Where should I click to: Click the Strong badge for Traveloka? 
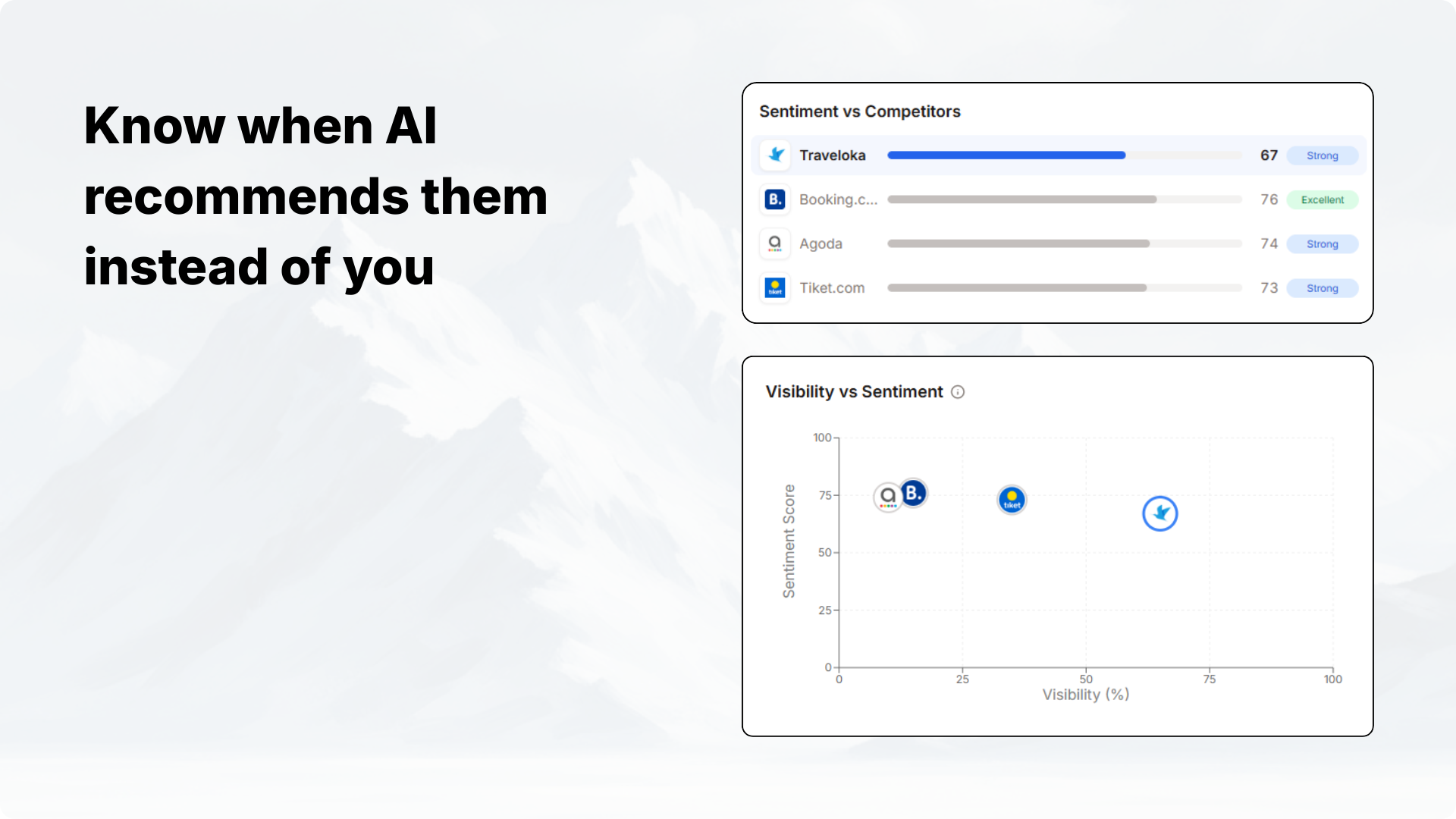pyautogui.click(x=1322, y=155)
